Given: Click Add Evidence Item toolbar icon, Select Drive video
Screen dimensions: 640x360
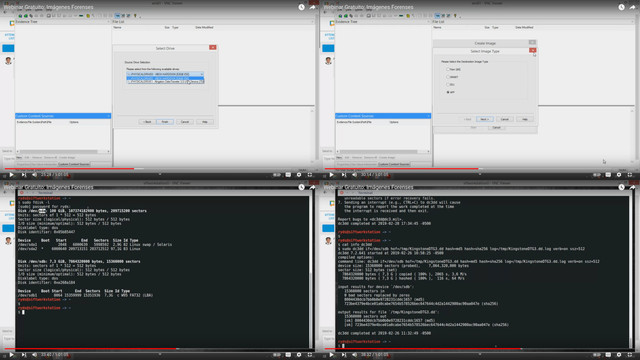Looking at the screenshot, I should coord(20,16).
